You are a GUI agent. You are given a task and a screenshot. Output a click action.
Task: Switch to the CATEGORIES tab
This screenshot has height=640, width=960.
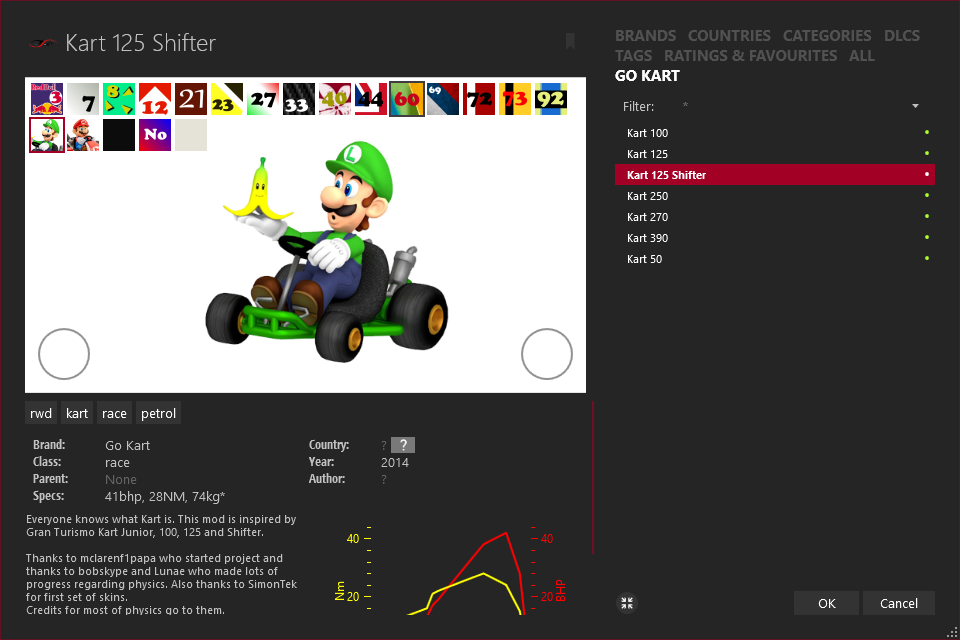827,36
